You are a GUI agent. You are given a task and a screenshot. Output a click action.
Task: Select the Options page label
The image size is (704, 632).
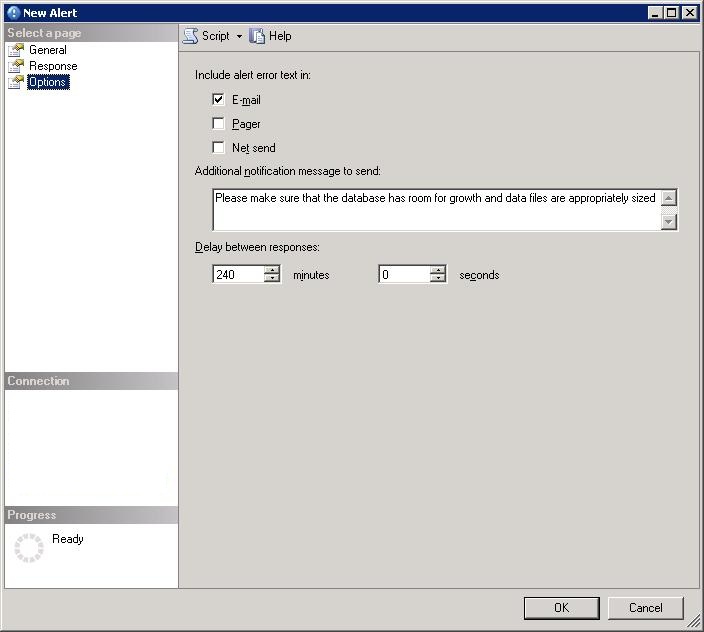click(48, 82)
